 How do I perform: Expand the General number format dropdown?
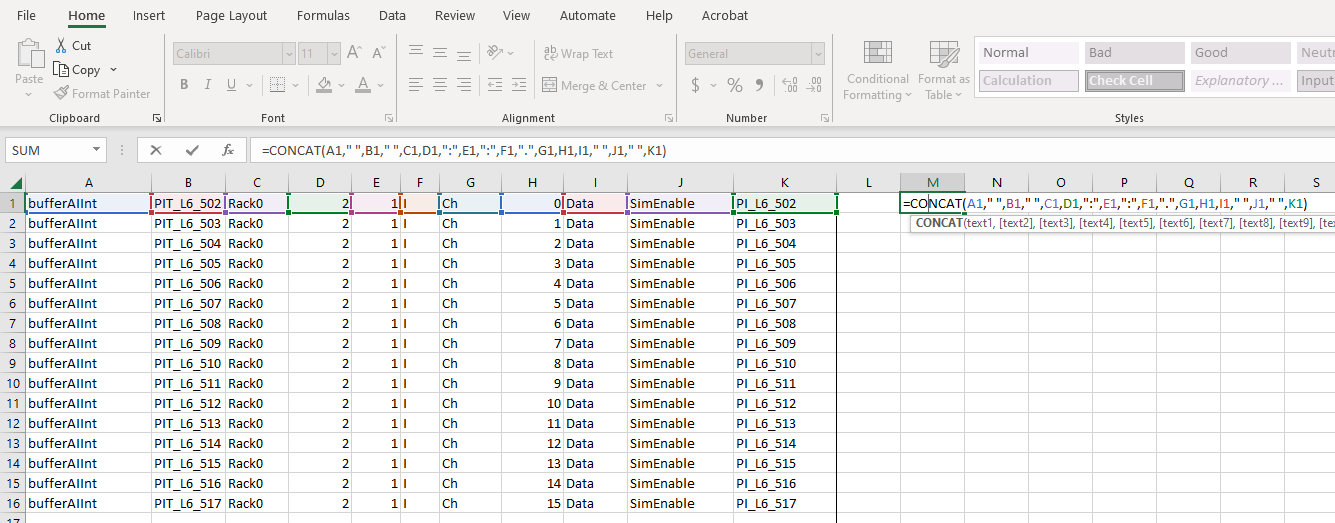[x=818, y=54]
